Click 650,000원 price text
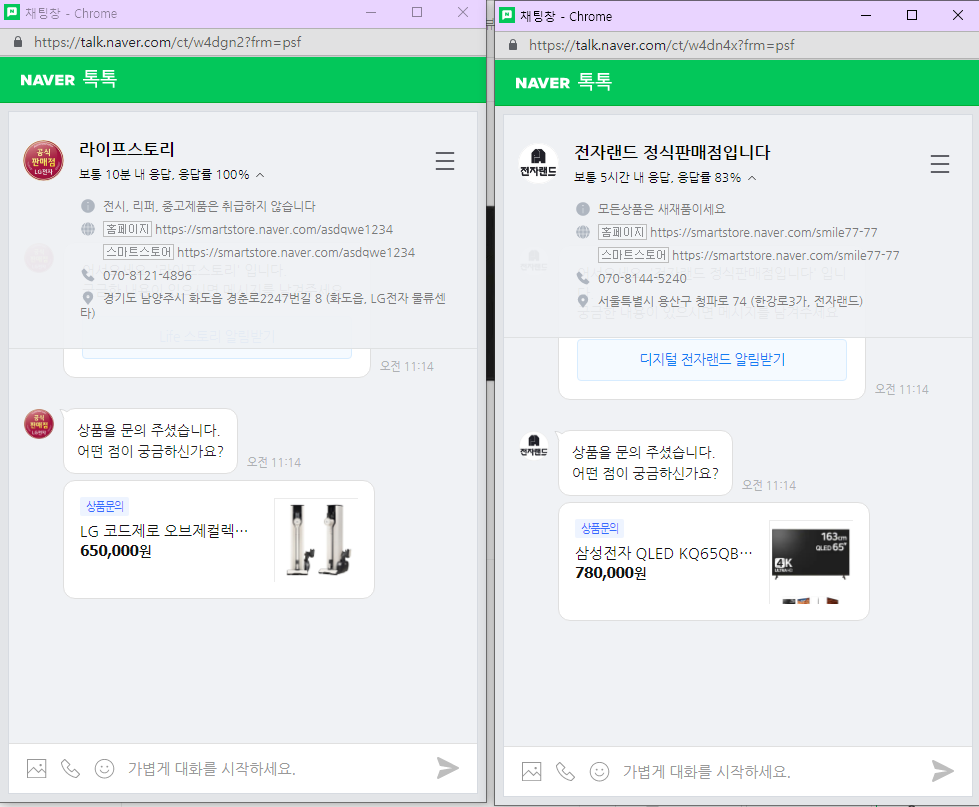This screenshot has height=807, width=979. (x=116, y=551)
